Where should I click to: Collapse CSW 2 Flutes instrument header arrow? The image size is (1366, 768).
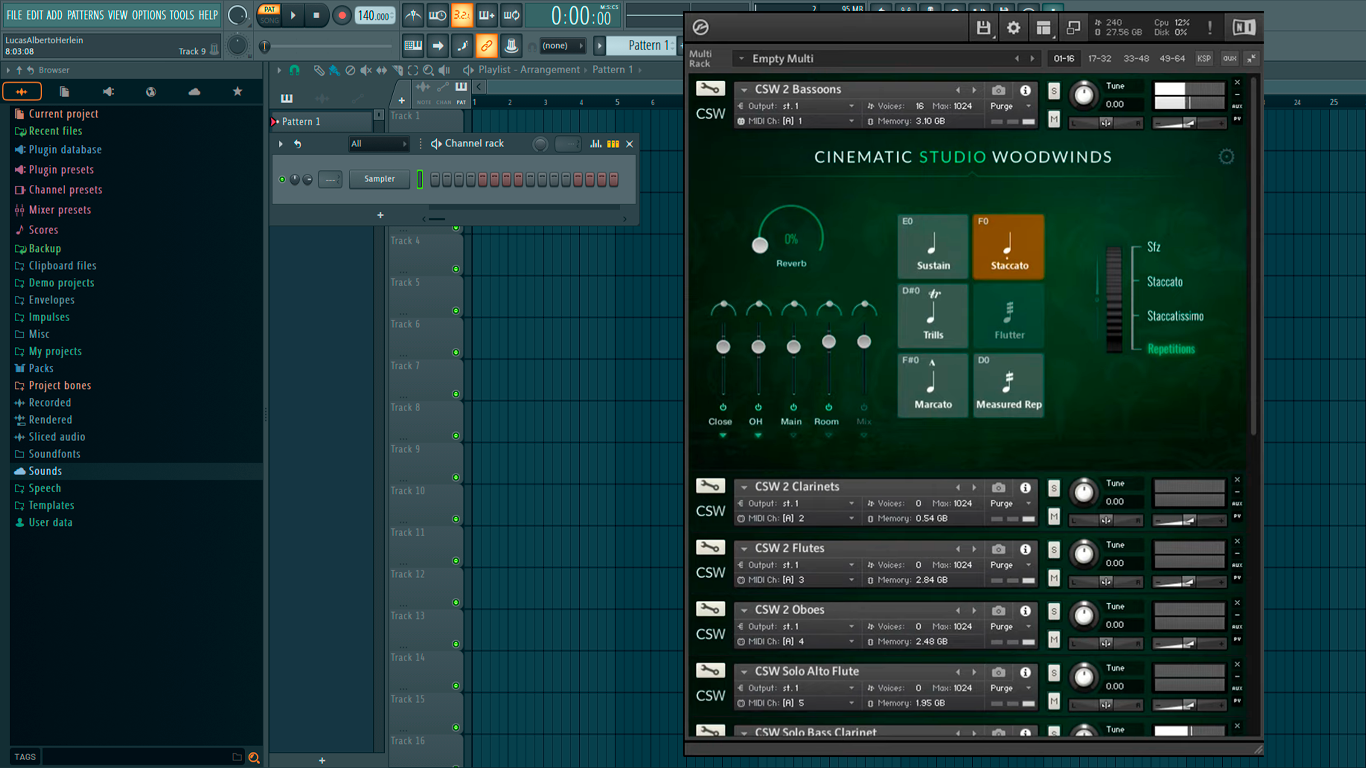pos(744,549)
